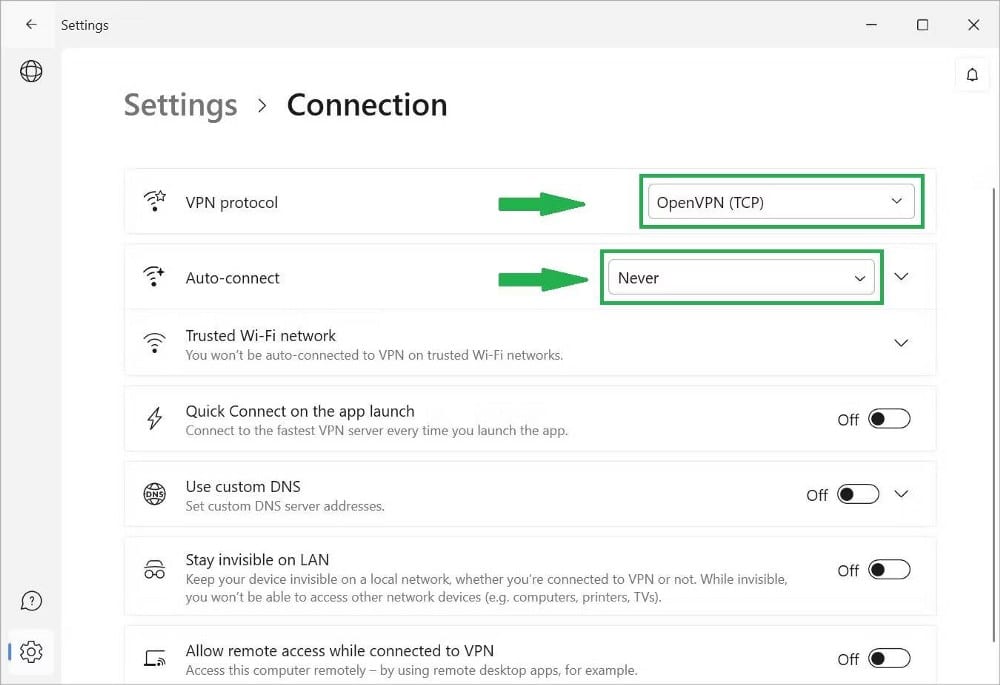This screenshot has height=685, width=1000.
Task: Click the vertical scrollbar on the right
Action: (994, 415)
